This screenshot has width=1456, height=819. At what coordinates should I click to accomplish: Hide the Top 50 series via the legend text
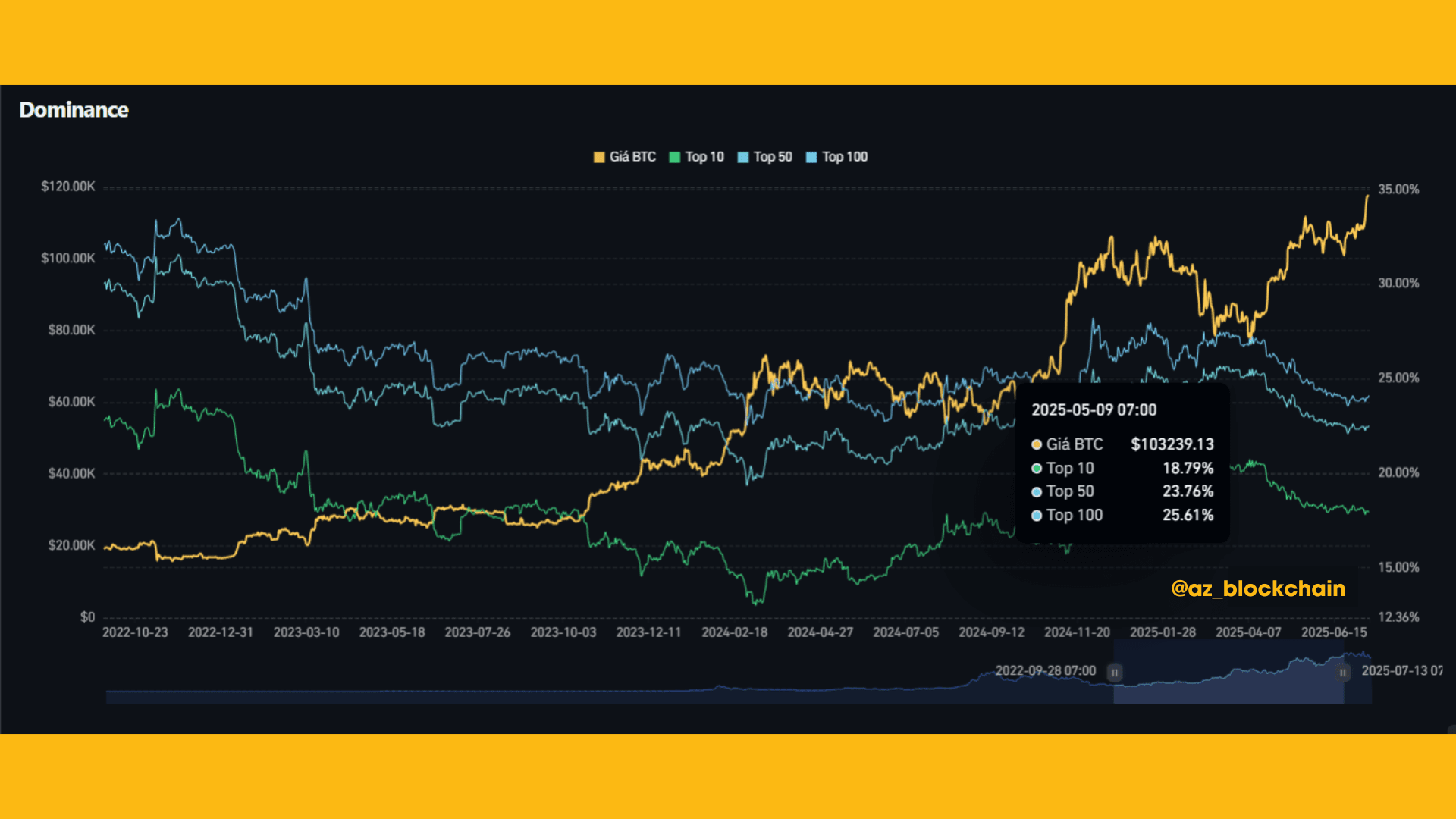(773, 157)
